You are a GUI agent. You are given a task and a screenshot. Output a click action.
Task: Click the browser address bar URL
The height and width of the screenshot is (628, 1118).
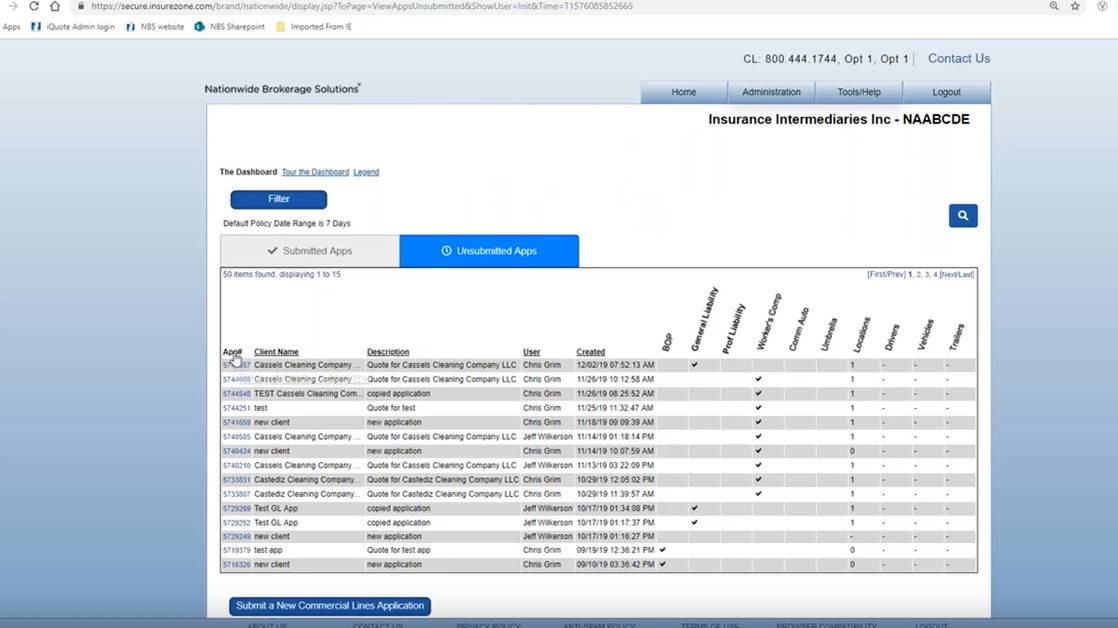point(360,6)
